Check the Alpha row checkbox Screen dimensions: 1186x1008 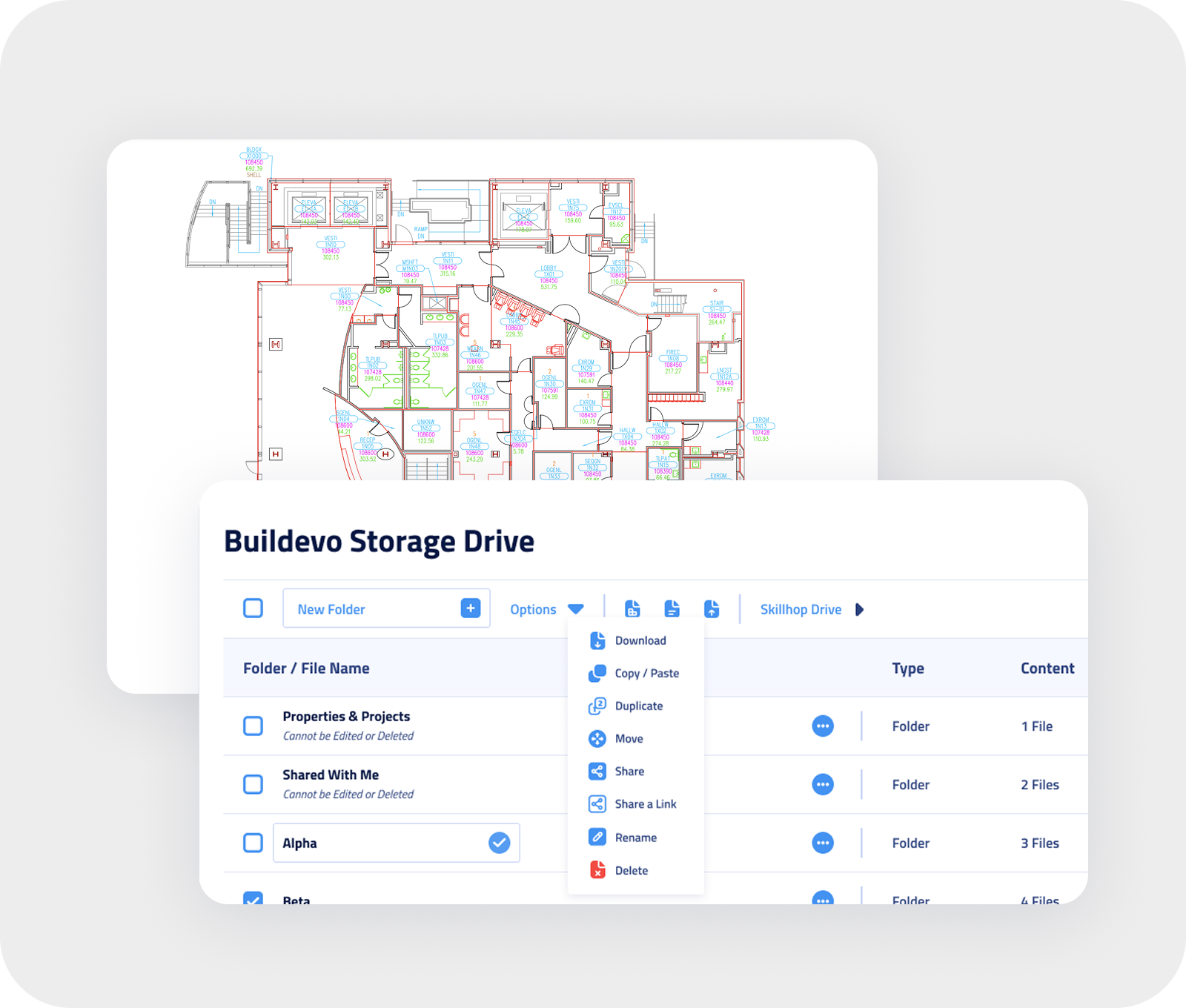pyautogui.click(x=254, y=843)
